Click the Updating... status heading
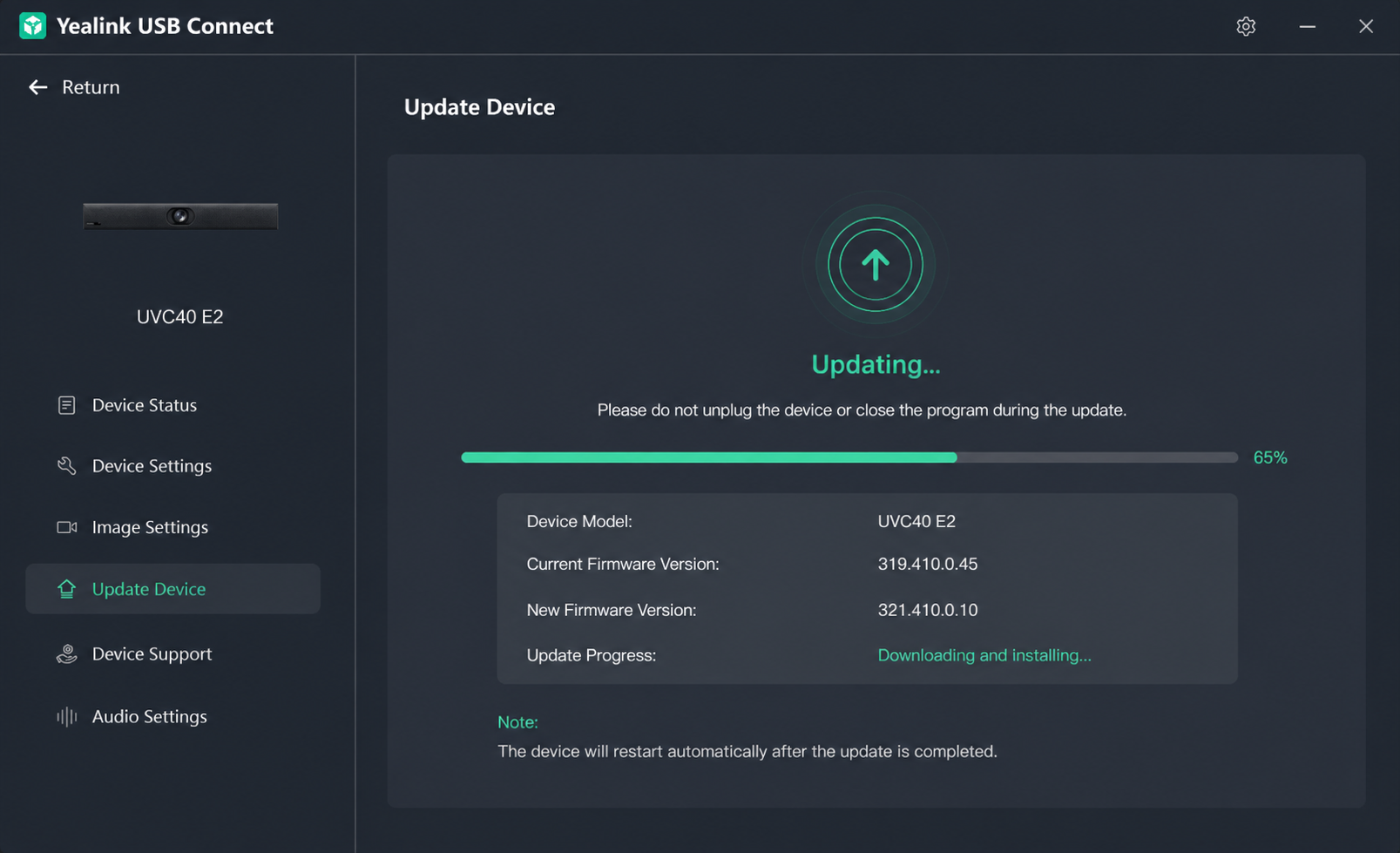 [876, 364]
